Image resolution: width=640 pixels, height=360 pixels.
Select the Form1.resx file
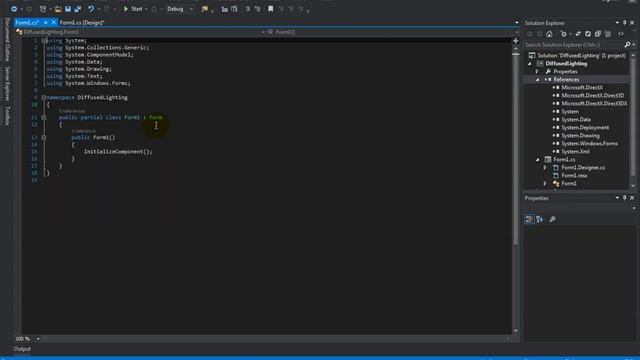574,176
